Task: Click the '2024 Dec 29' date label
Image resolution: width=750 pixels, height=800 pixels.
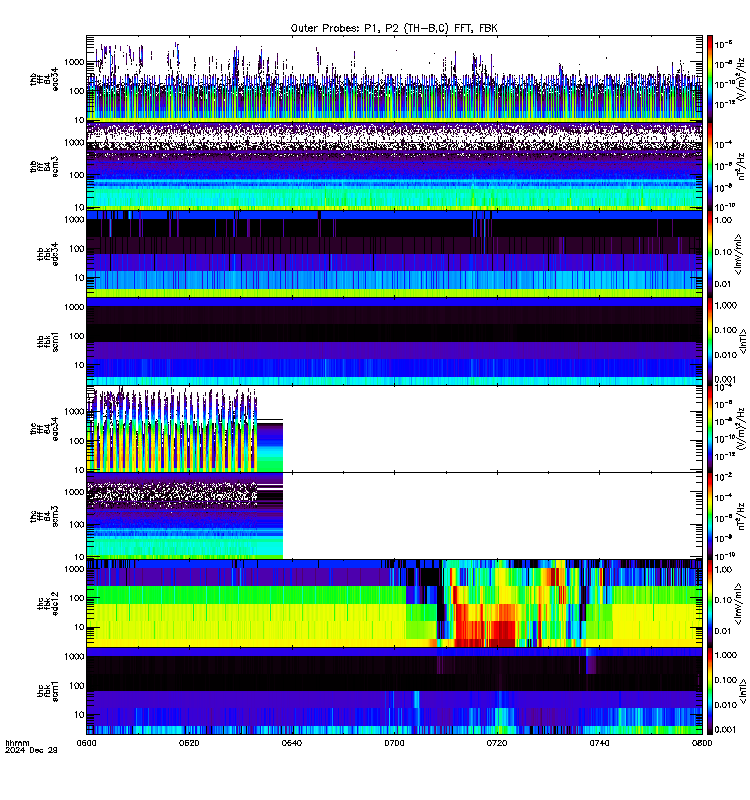Action: pos(31,750)
